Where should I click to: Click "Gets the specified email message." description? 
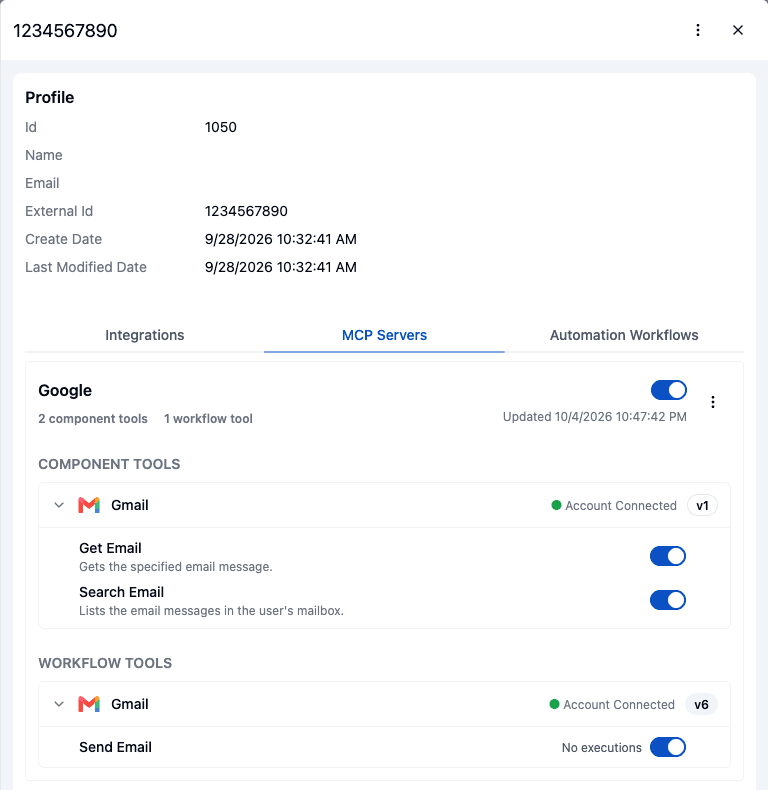(x=176, y=567)
